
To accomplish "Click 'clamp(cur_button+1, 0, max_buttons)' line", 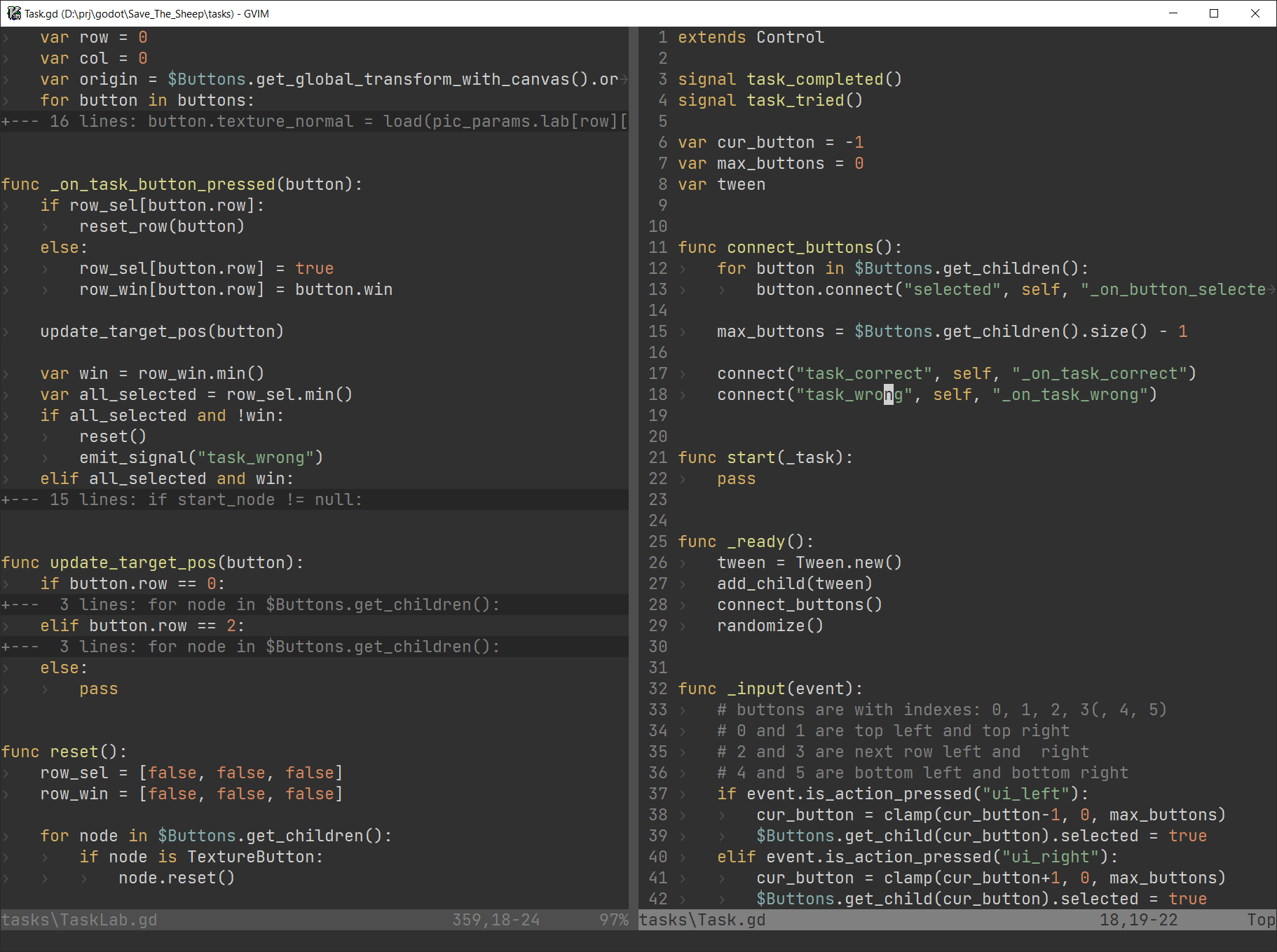I will tap(991, 878).
